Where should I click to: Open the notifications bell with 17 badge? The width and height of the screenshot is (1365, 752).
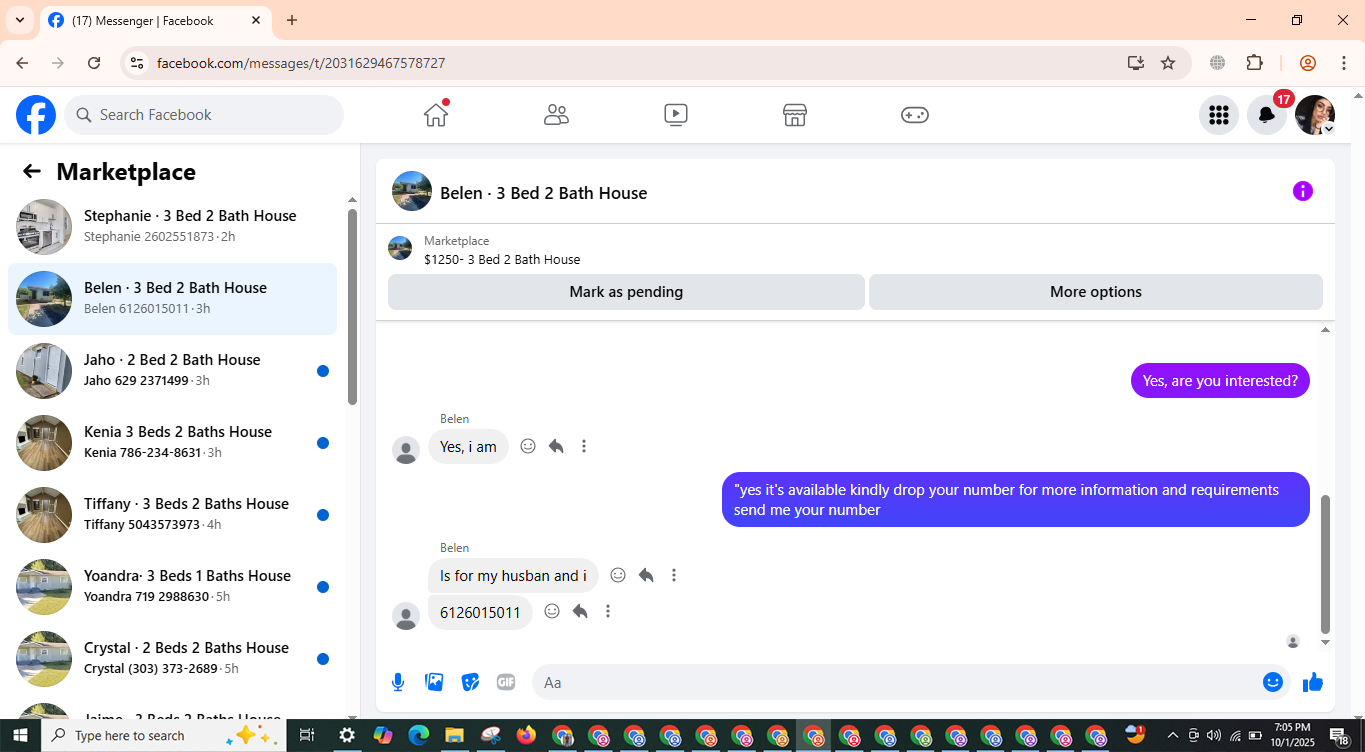[1267, 115]
